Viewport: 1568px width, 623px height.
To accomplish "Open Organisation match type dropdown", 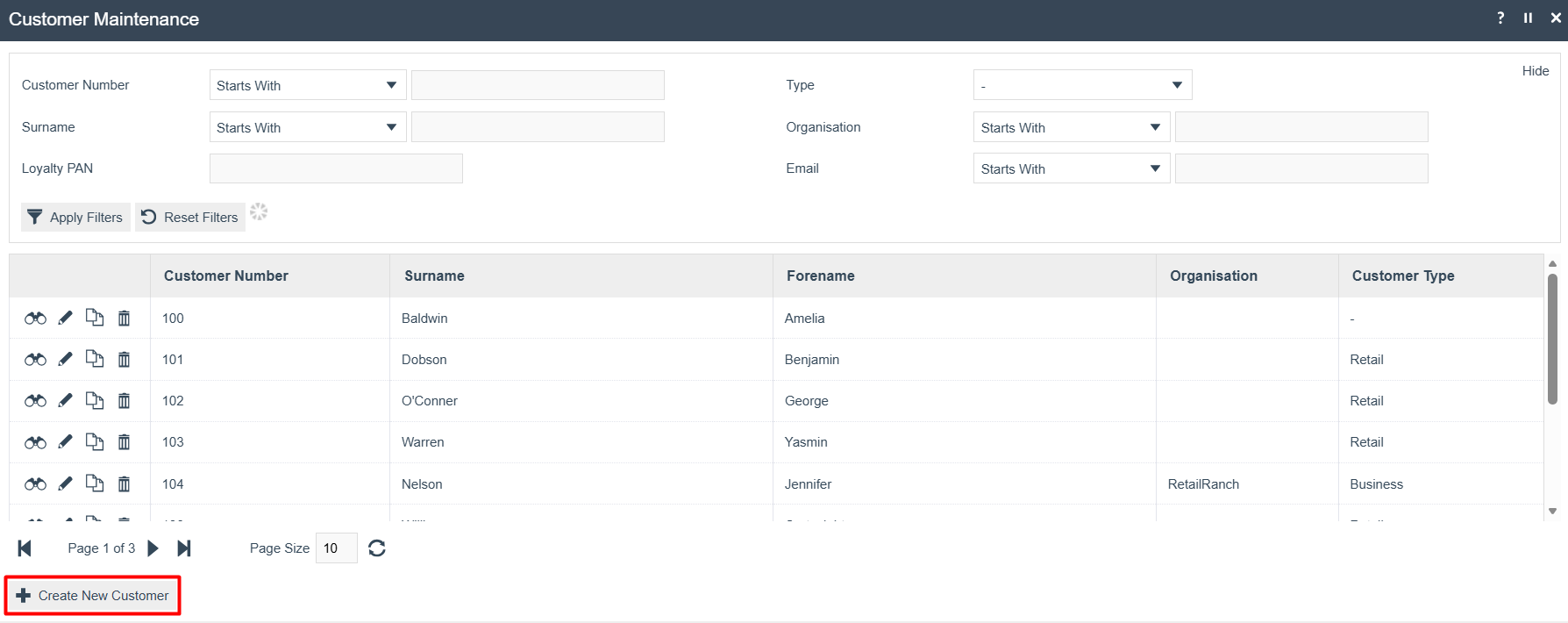I will pos(1072,127).
